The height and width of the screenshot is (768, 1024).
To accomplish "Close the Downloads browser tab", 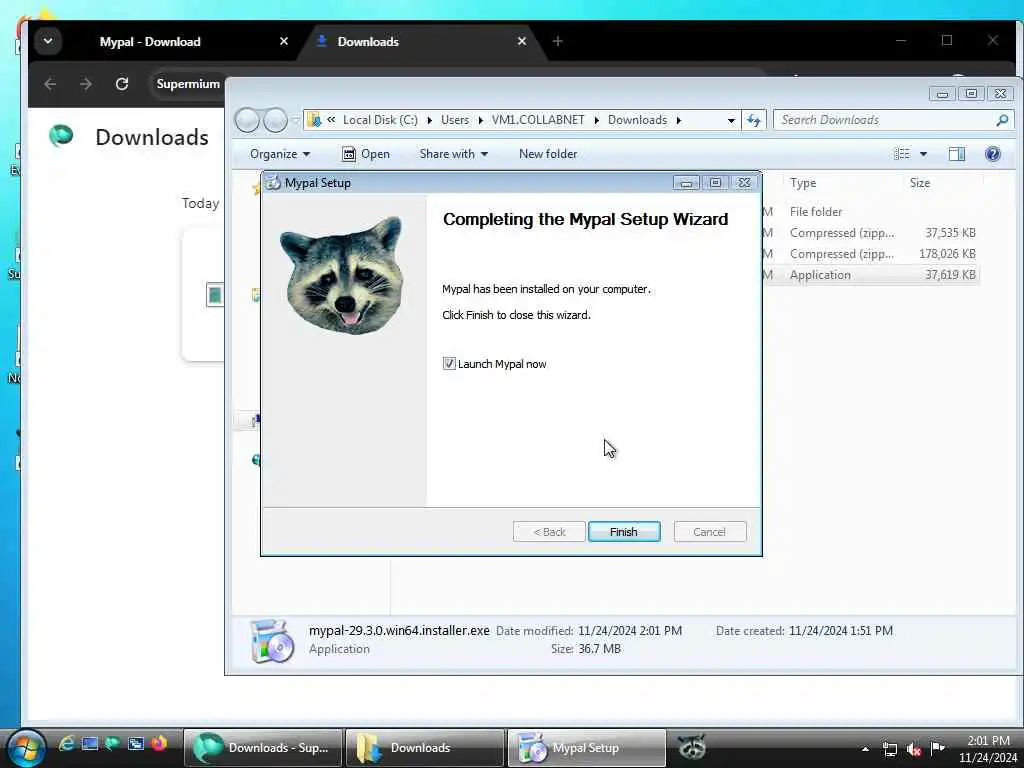I will click(x=522, y=41).
